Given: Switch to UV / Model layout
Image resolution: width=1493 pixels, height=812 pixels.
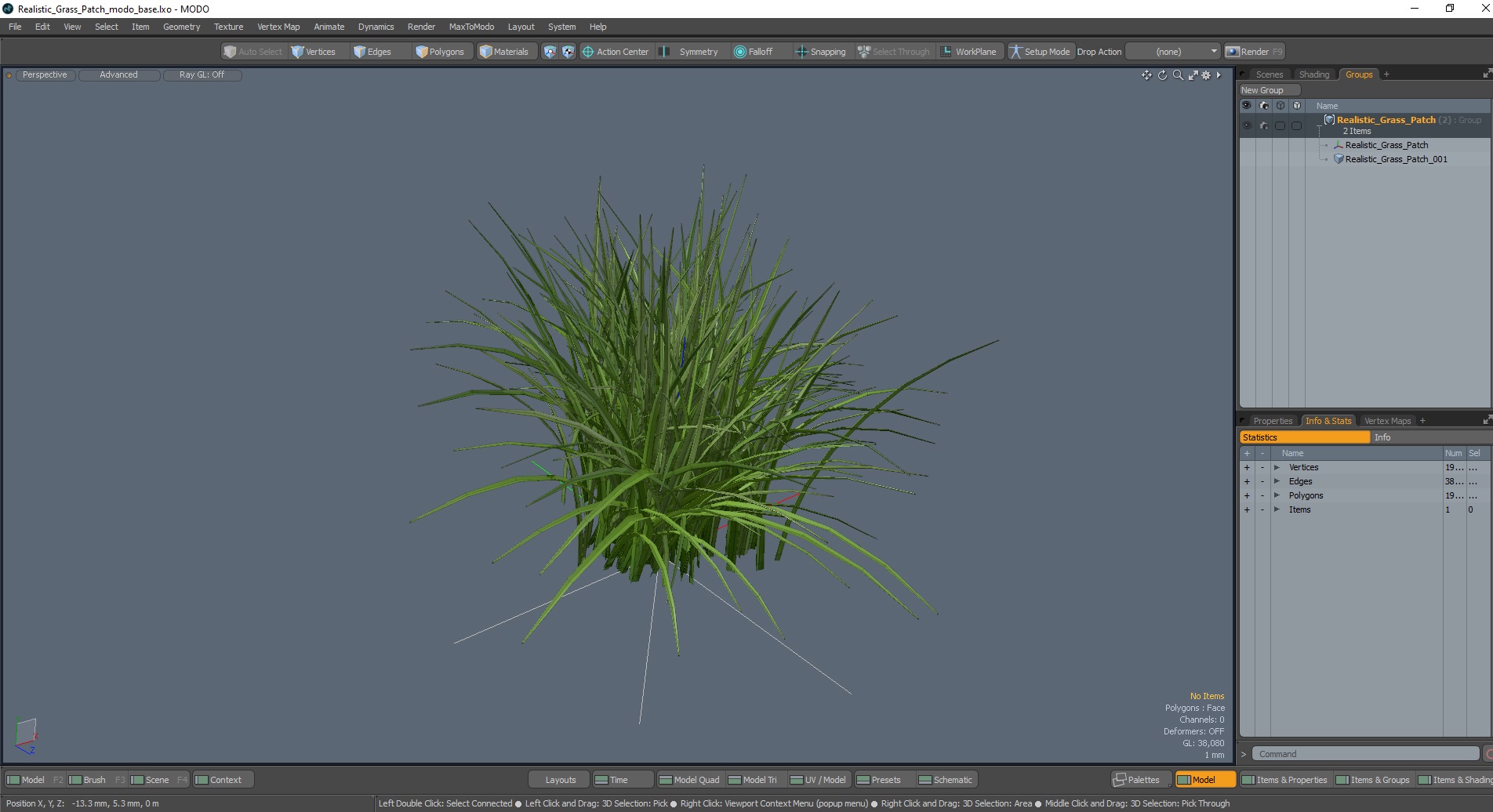Looking at the screenshot, I should coord(818,780).
